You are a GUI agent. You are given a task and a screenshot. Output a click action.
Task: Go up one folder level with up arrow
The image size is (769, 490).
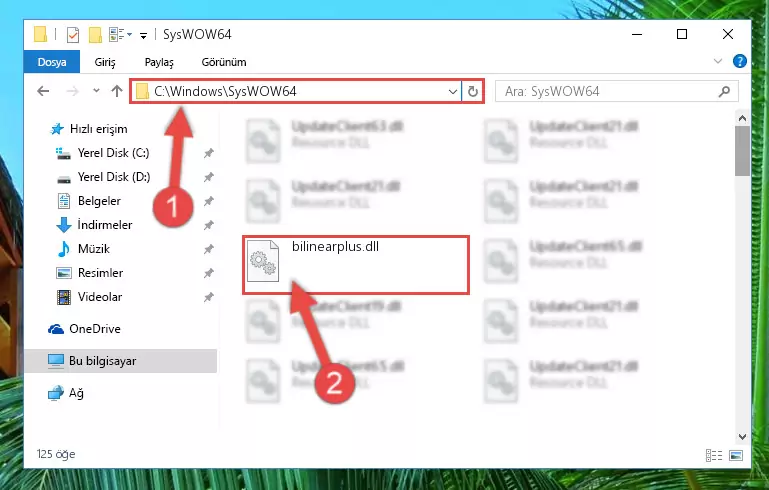[117, 91]
